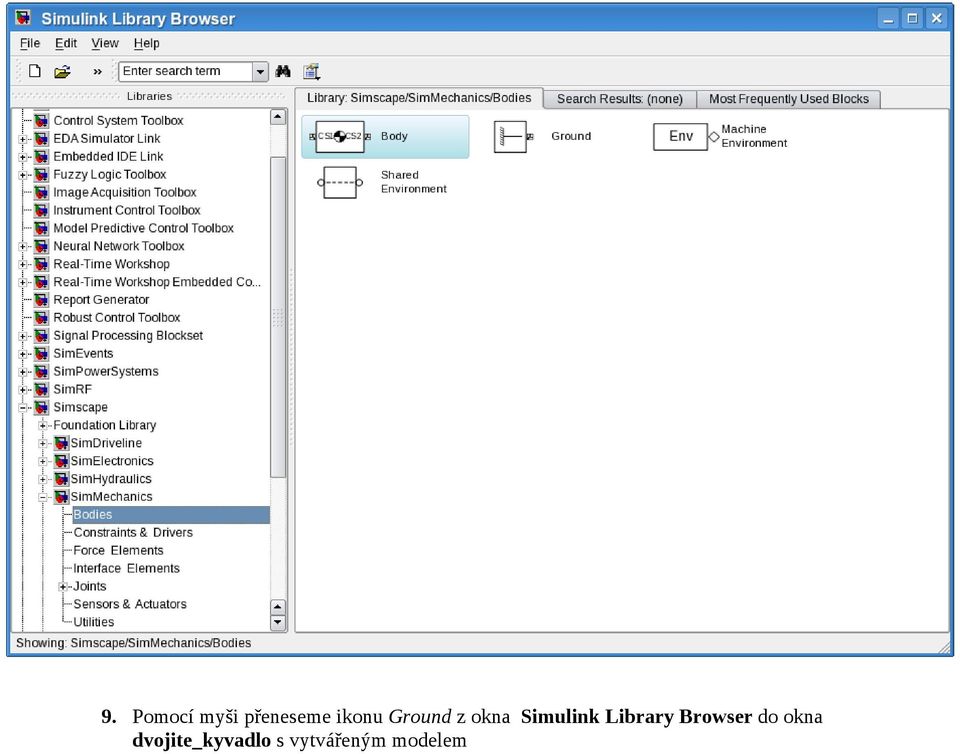This screenshot has height=754, width=960.
Task: Click the Image Acquisition Toolbox library icon
Action: point(41,192)
